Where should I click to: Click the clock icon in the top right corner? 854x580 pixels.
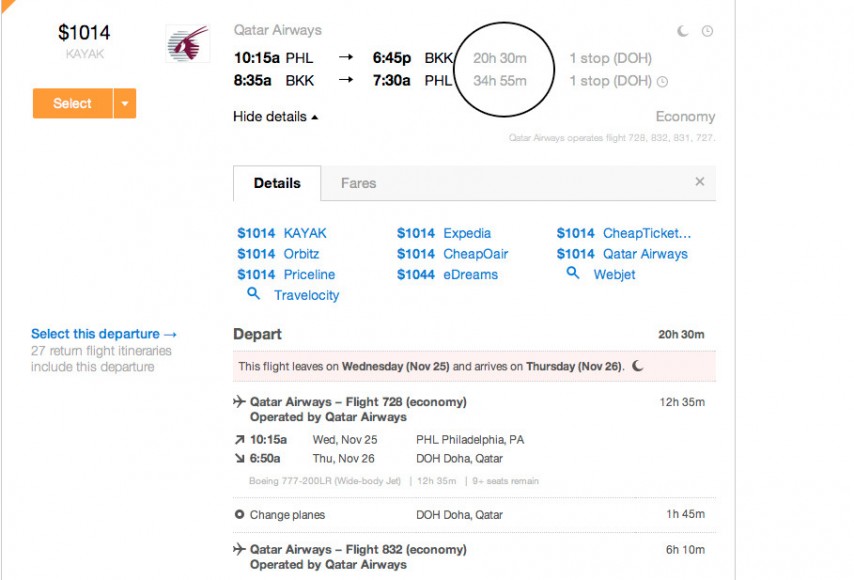tap(707, 31)
